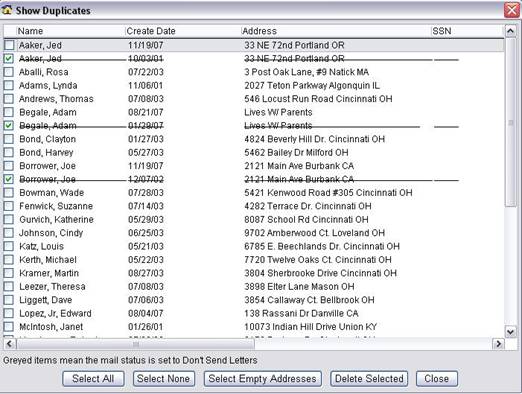
Task: Click the horizontal scrollbar left arrow
Action: [x=9, y=343]
